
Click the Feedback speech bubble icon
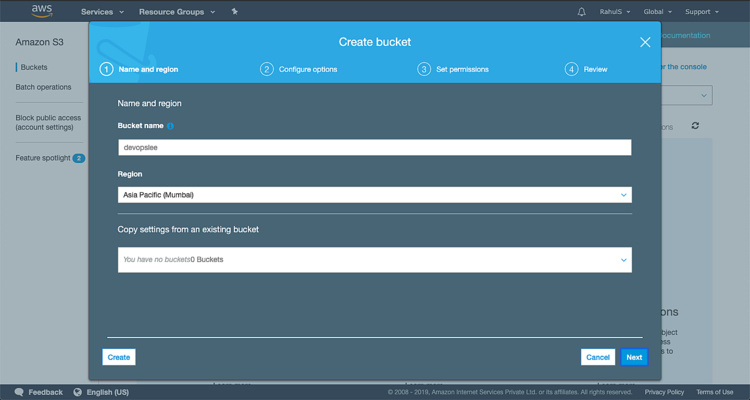19,392
